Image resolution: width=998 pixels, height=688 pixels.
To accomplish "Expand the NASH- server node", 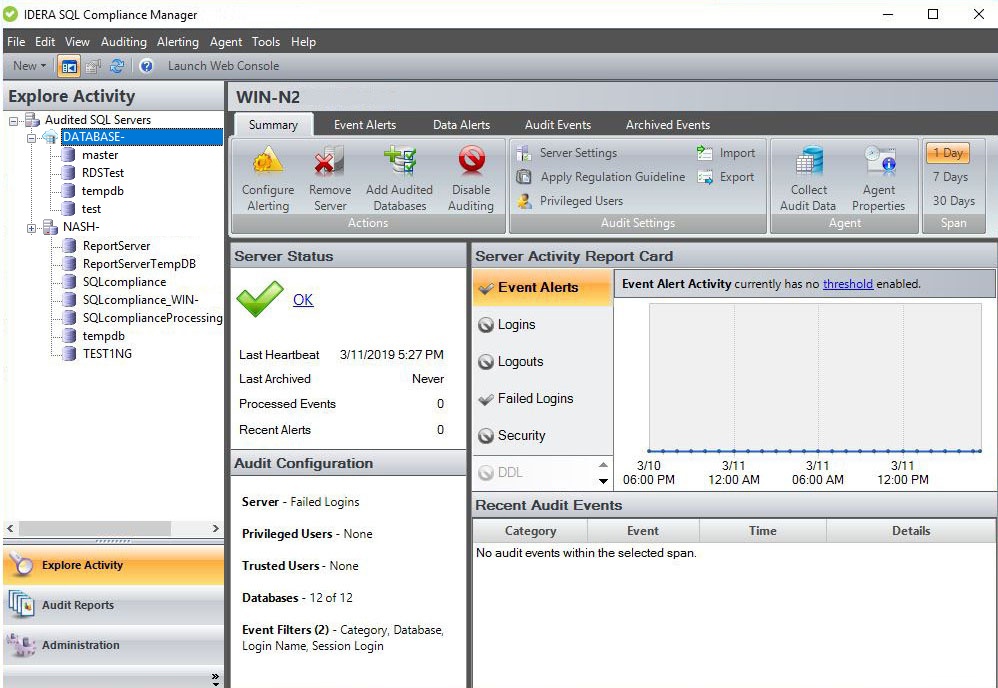I will pyautogui.click(x=31, y=228).
